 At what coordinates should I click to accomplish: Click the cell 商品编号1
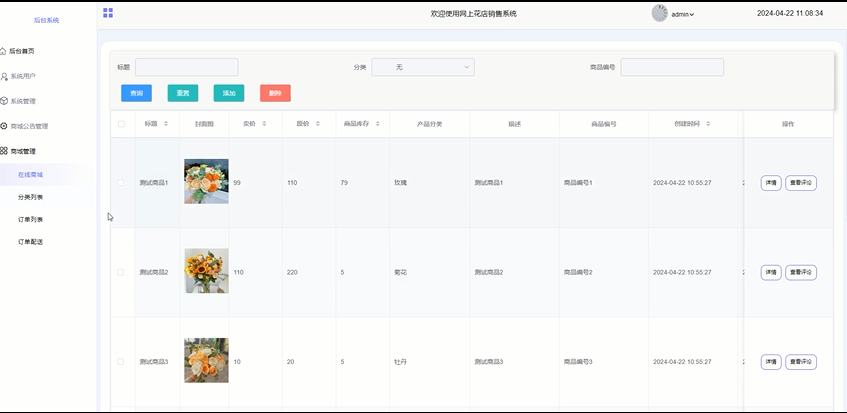(x=578, y=183)
